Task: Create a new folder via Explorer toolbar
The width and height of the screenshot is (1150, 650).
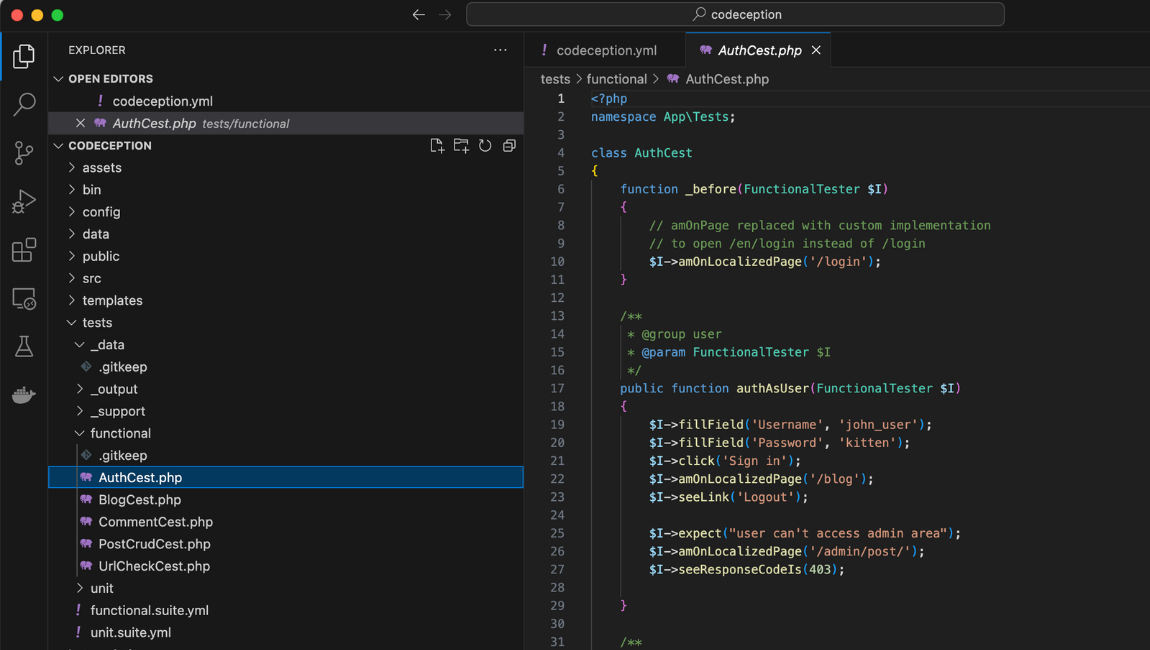Action: tap(461, 145)
